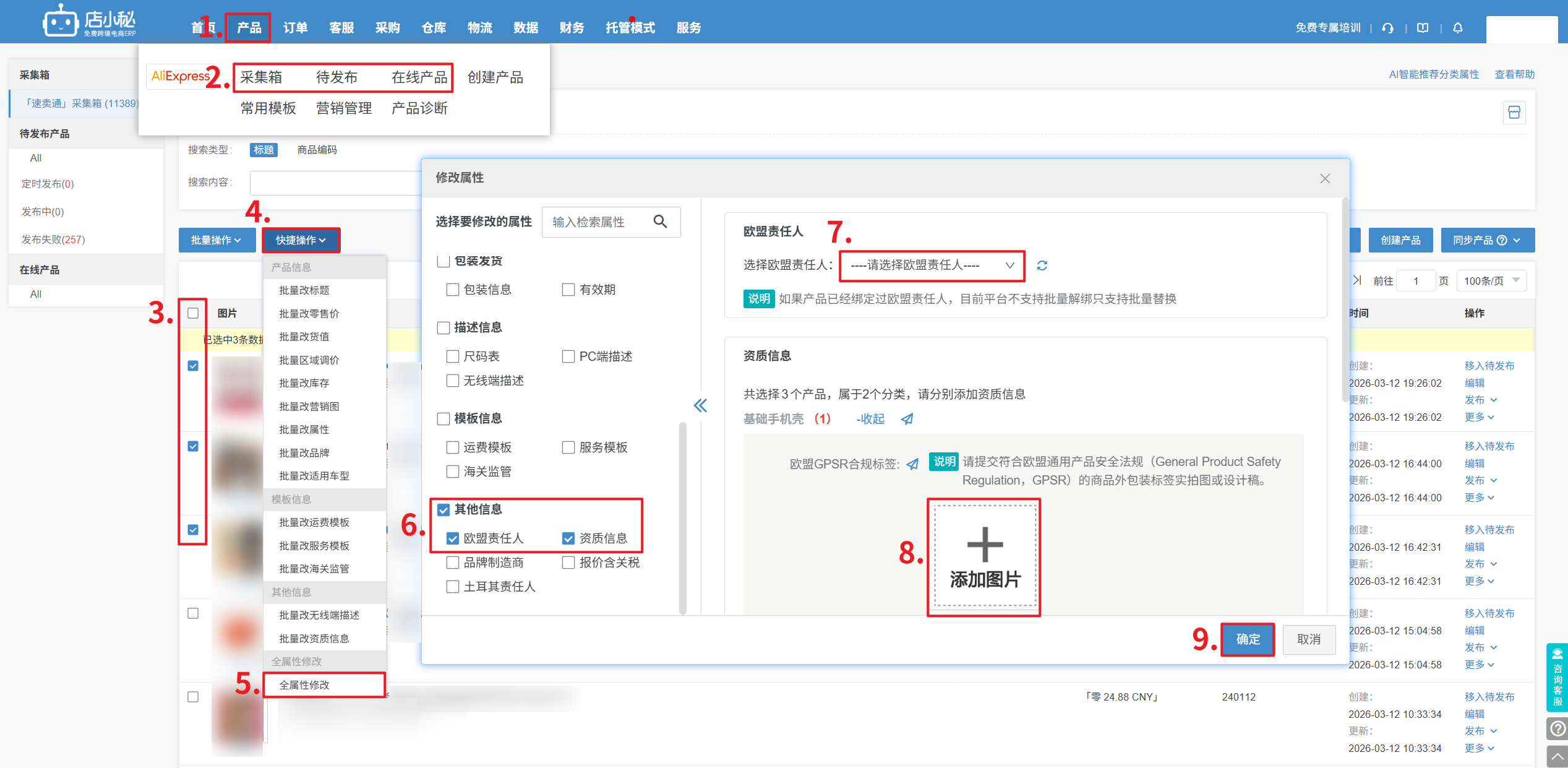Enable the 品牌制造商 checkbox
Image resolution: width=1568 pixels, height=768 pixels.
click(x=453, y=563)
